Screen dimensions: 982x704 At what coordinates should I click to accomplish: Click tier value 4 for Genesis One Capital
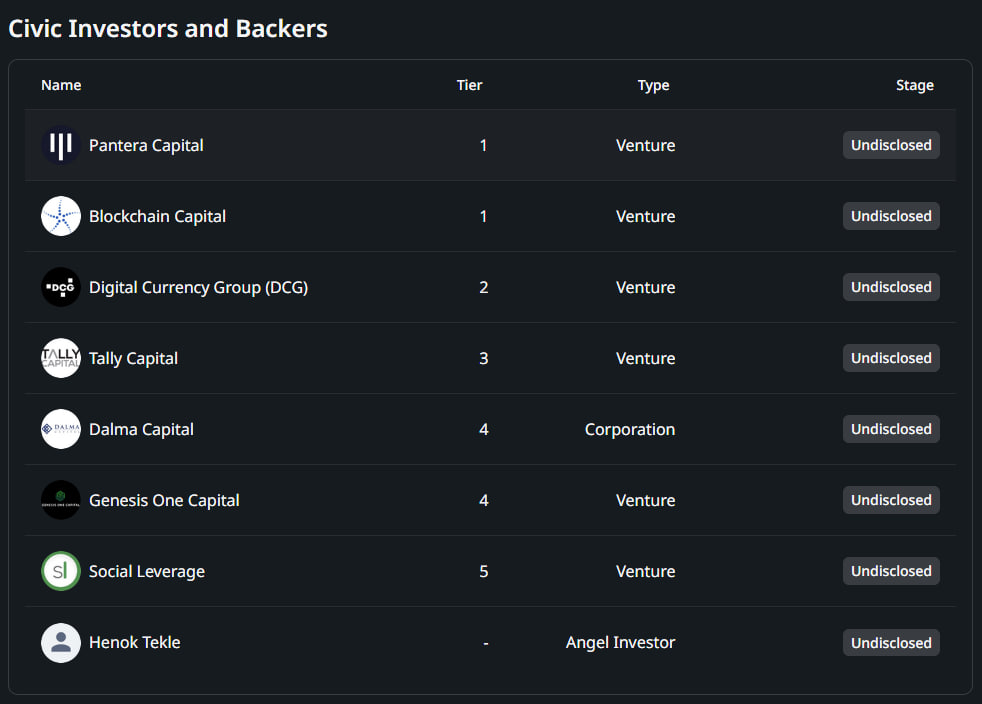pos(483,500)
